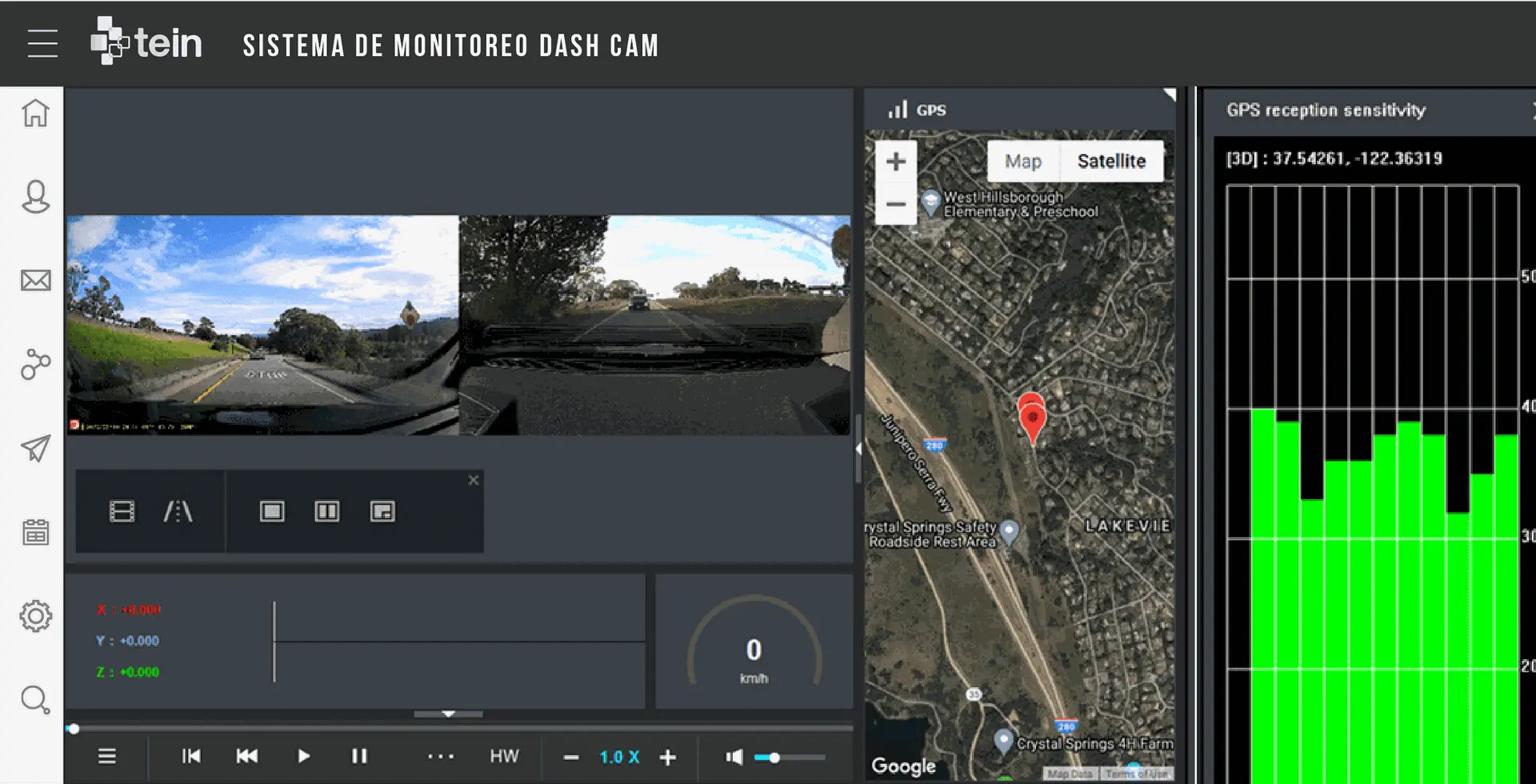
Task: Open the three-dots more options menu
Action: point(441,756)
